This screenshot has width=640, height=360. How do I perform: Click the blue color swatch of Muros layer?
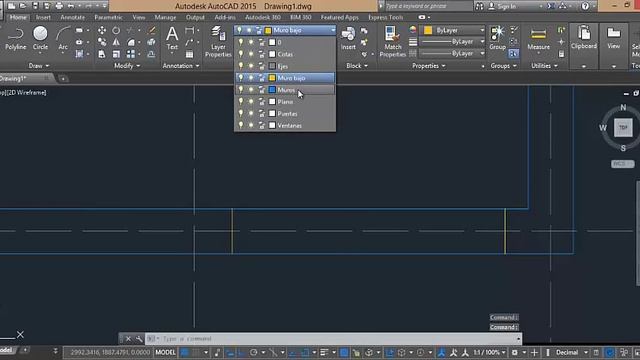[272, 89]
